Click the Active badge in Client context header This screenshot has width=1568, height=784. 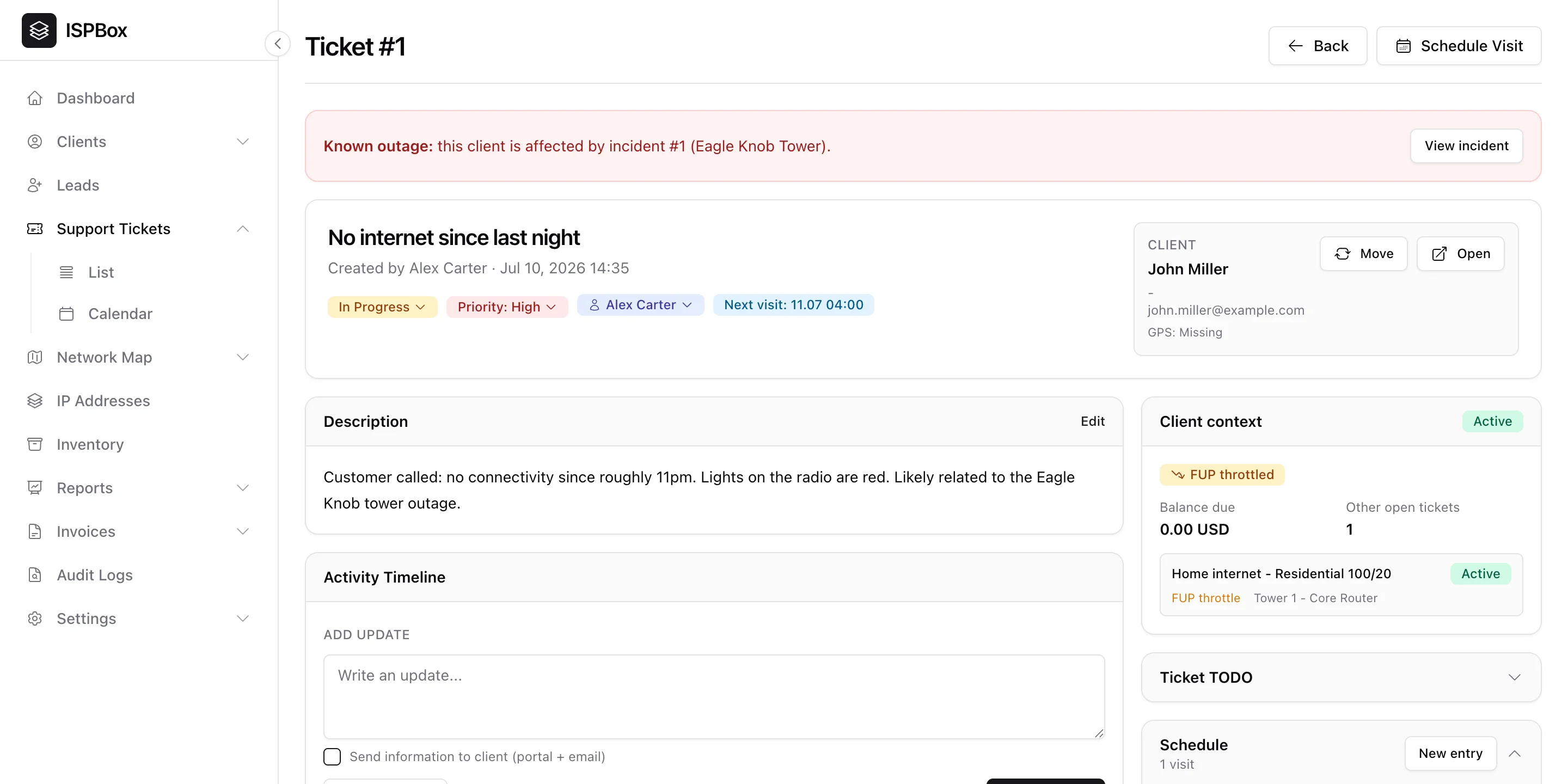click(1492, 421)
